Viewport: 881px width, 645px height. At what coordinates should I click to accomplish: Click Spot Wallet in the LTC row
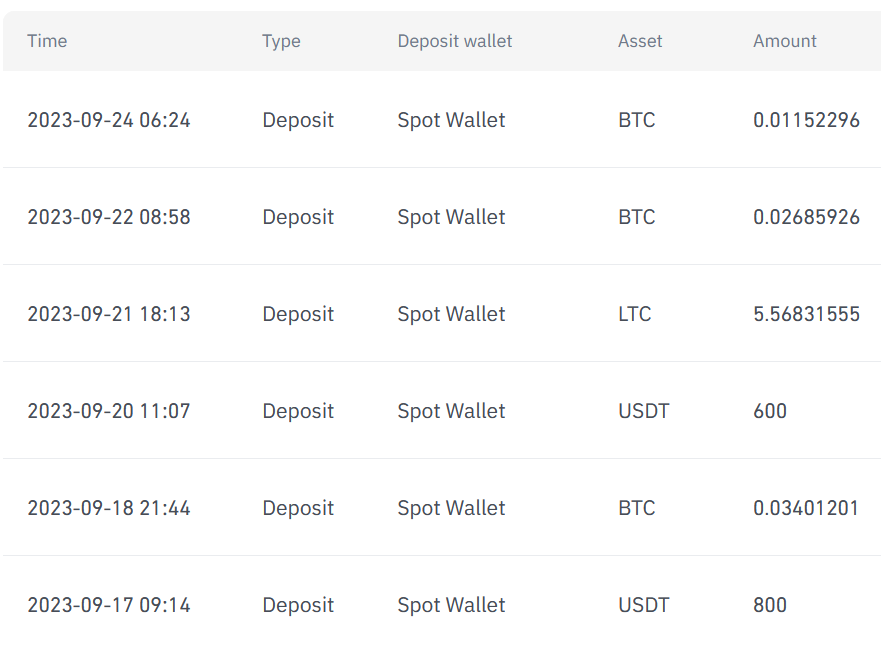click(x=451, y=314)
